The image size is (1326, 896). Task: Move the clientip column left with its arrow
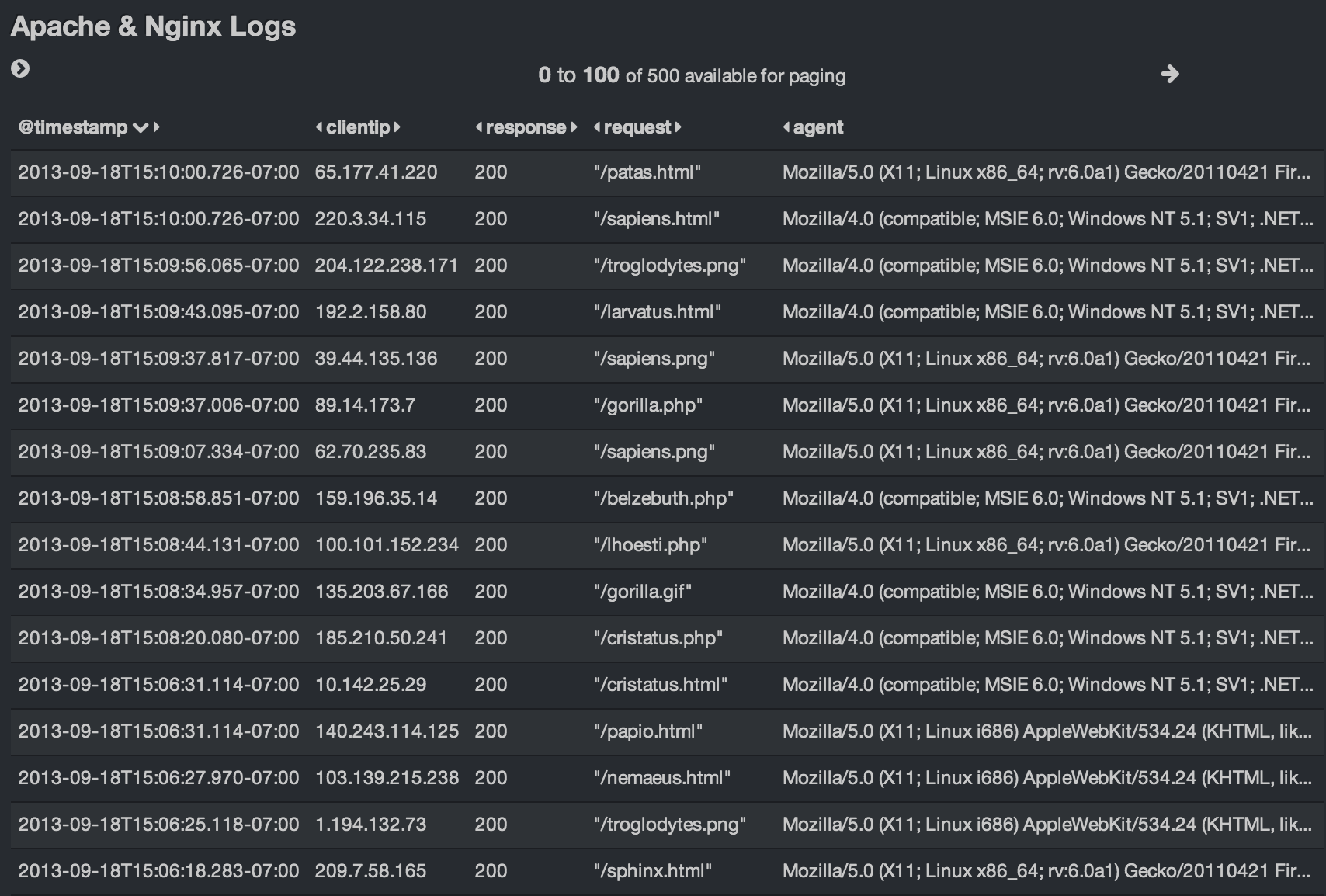pyautogui.click(x=319, y=127)
